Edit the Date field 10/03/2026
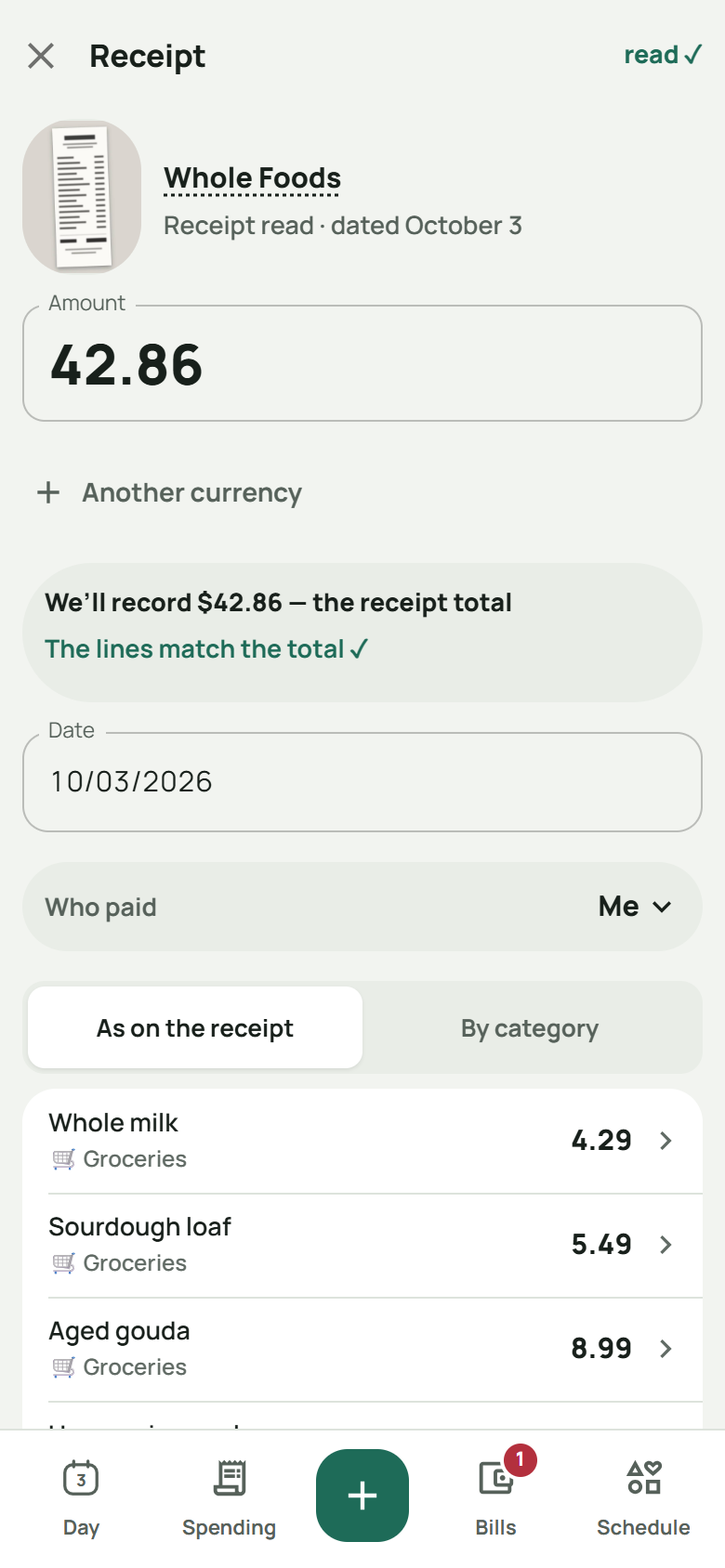The height and width of the screenshot is (1568, 725). coord(362,782)
